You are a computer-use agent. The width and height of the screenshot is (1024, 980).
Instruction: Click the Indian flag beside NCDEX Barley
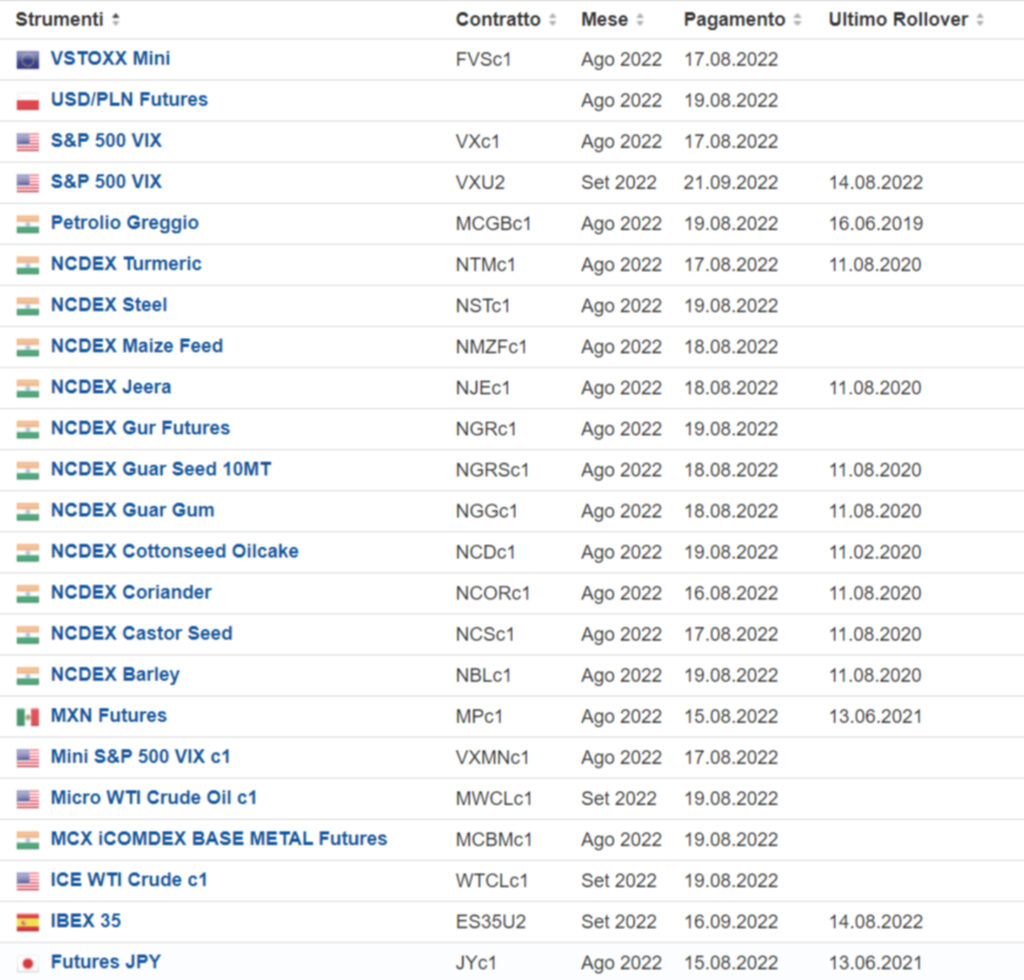point(28,675)
